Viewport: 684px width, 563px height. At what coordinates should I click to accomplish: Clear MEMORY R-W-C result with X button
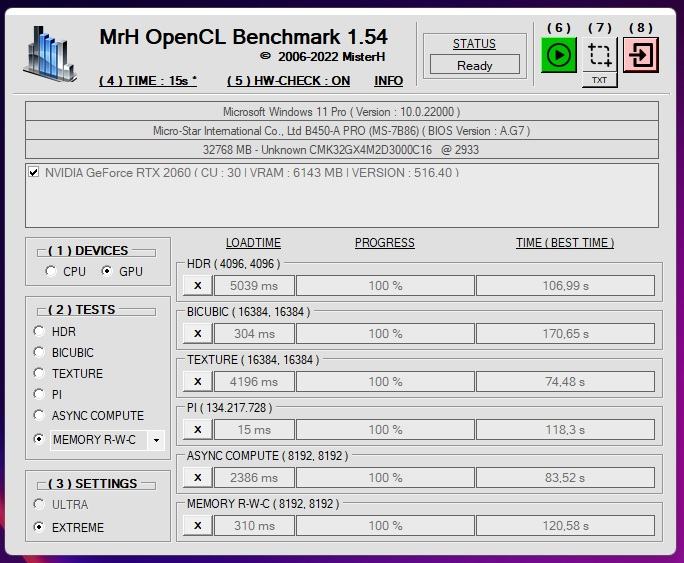pos(198,525)
